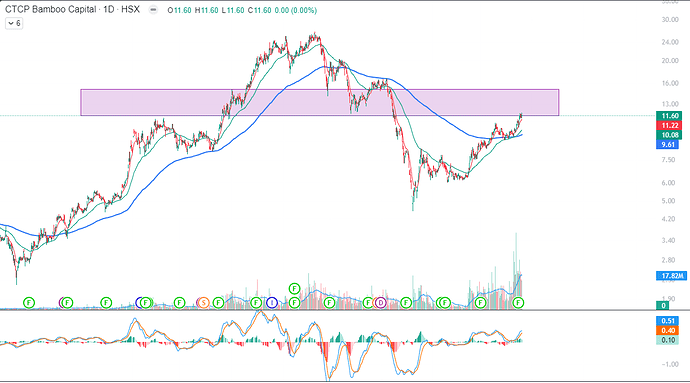Click the C11.60 close value in header
Viewport: 690px width, 383px height.
pyautogui.click(x=259, y=10)
